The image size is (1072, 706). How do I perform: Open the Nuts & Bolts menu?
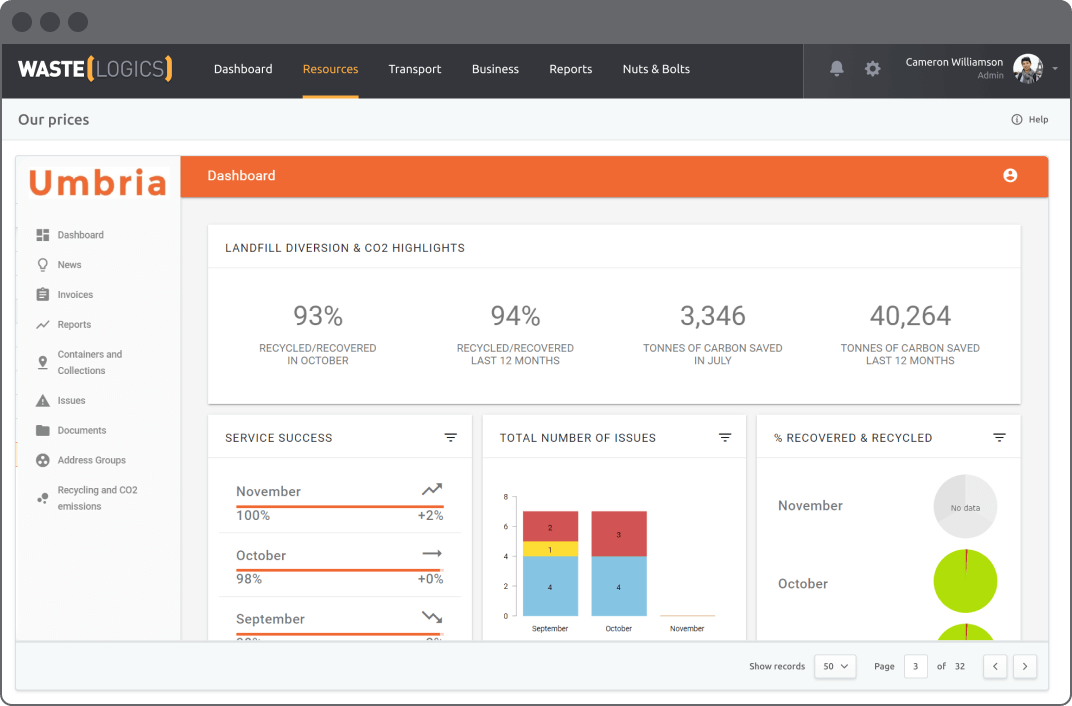tap(656, 69)
